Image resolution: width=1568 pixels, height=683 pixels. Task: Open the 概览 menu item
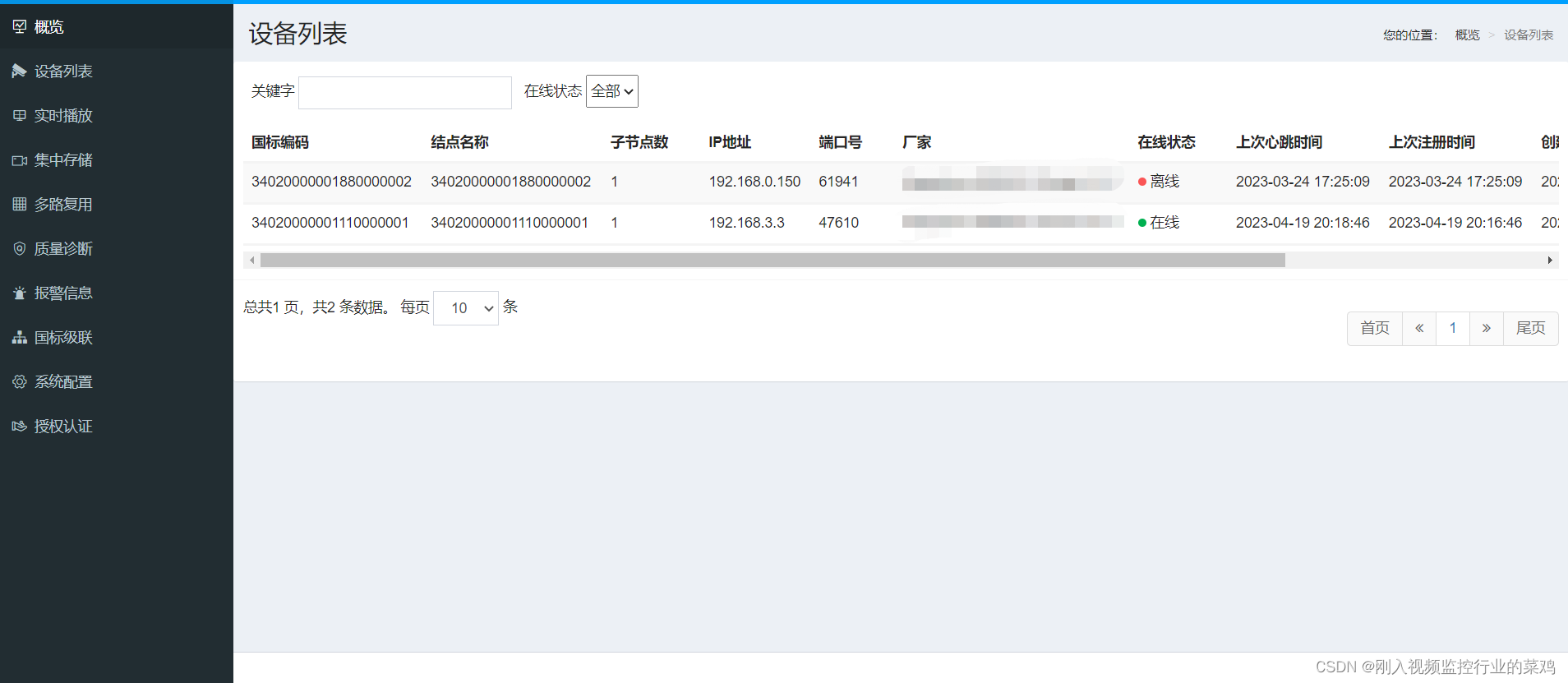click(x=117, y=27)
